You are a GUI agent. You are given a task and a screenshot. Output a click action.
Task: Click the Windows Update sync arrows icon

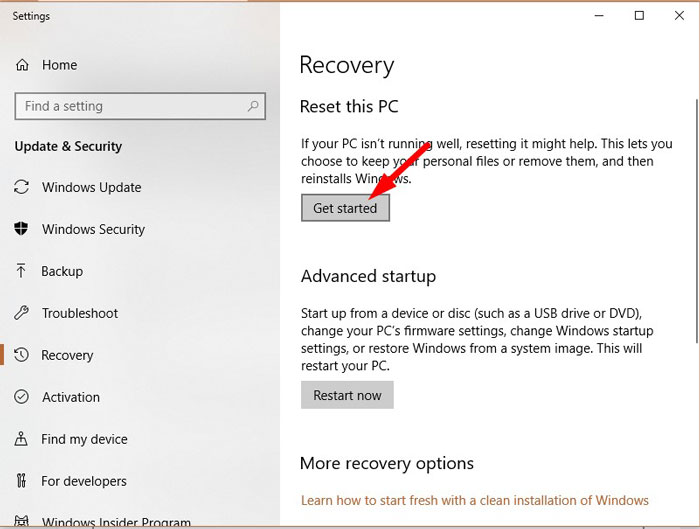pos(21,187)
